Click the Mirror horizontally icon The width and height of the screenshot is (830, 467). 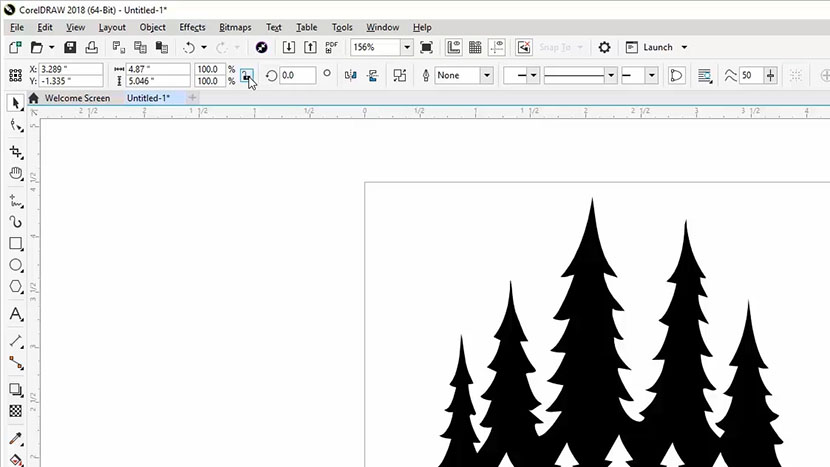pos(350,75)
